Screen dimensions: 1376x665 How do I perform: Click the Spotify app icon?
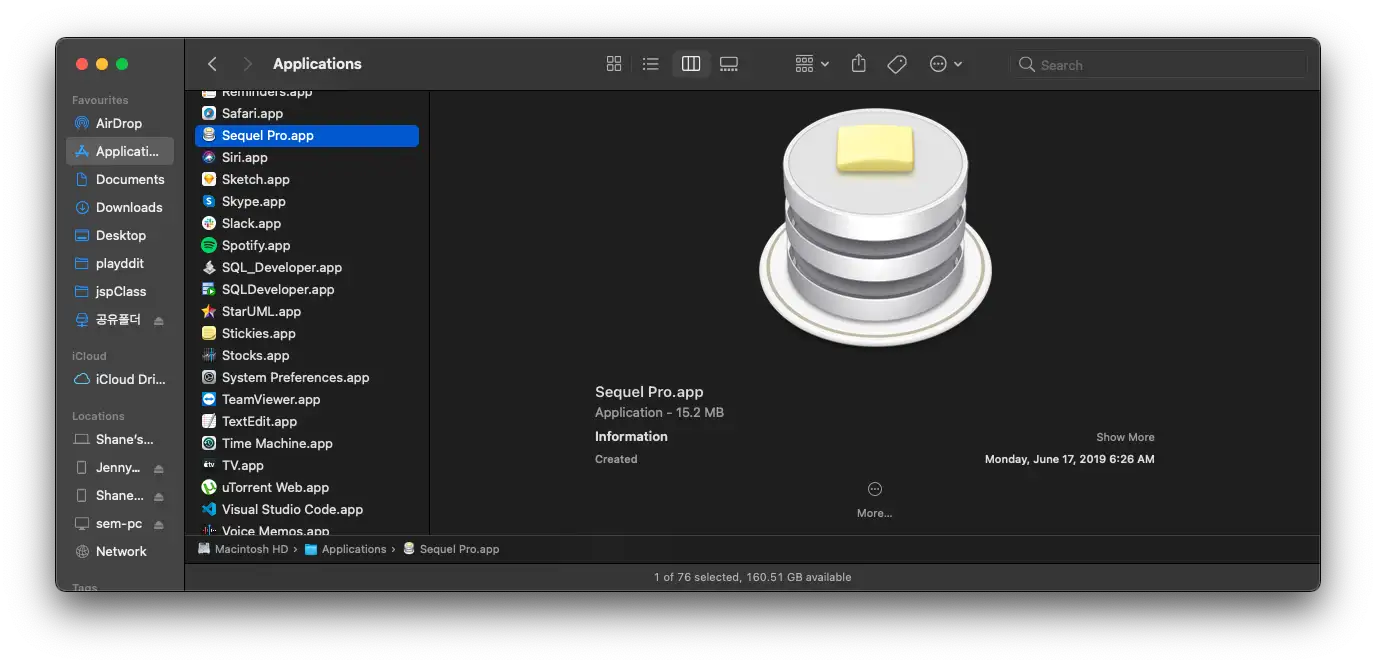tap(209, 245)
